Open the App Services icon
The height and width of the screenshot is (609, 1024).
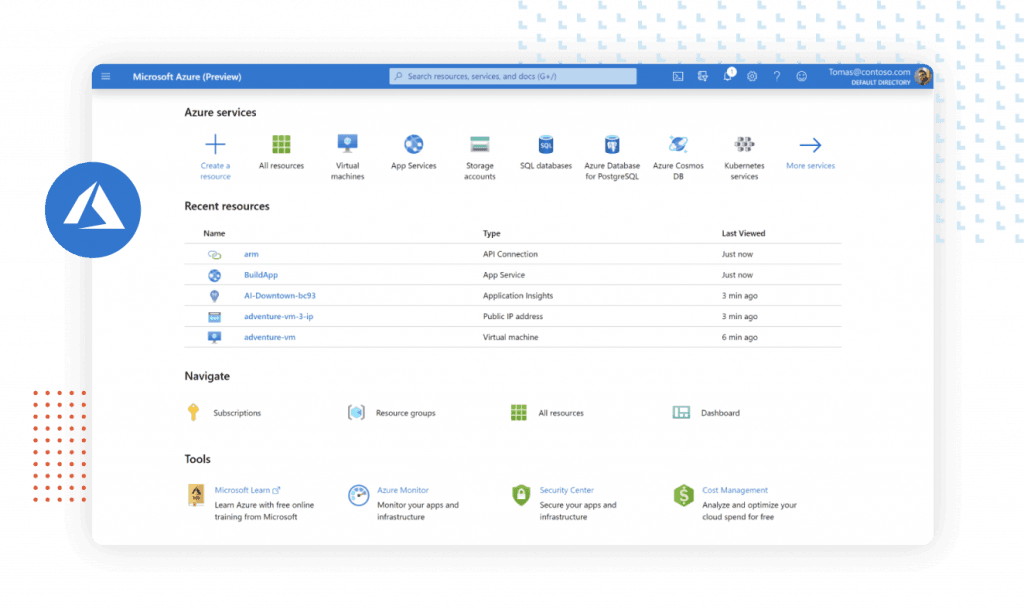click(413, 145)
